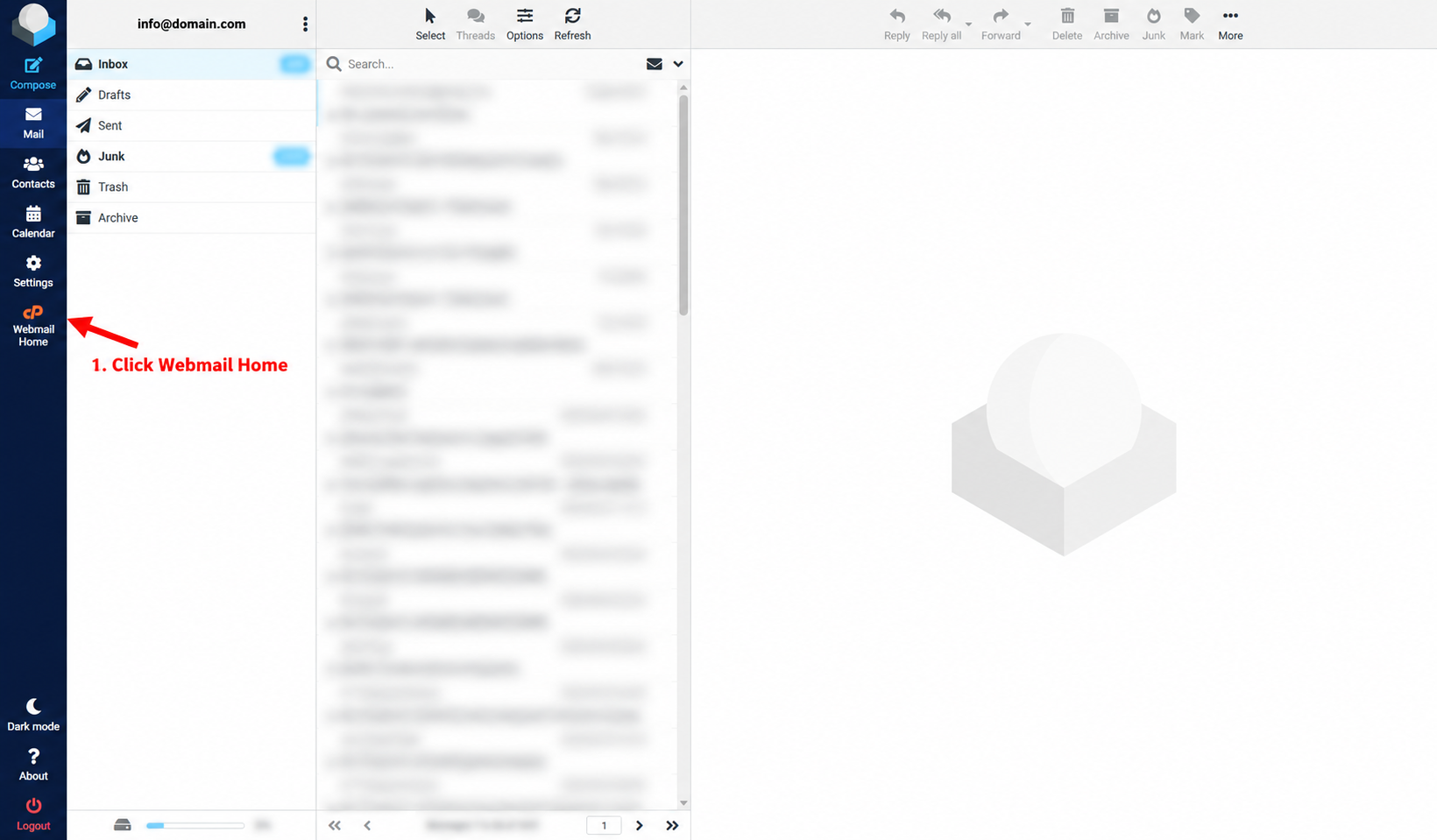Click Reply all button
Viewport: 1437px width, 840px height.
coord(942,25)
